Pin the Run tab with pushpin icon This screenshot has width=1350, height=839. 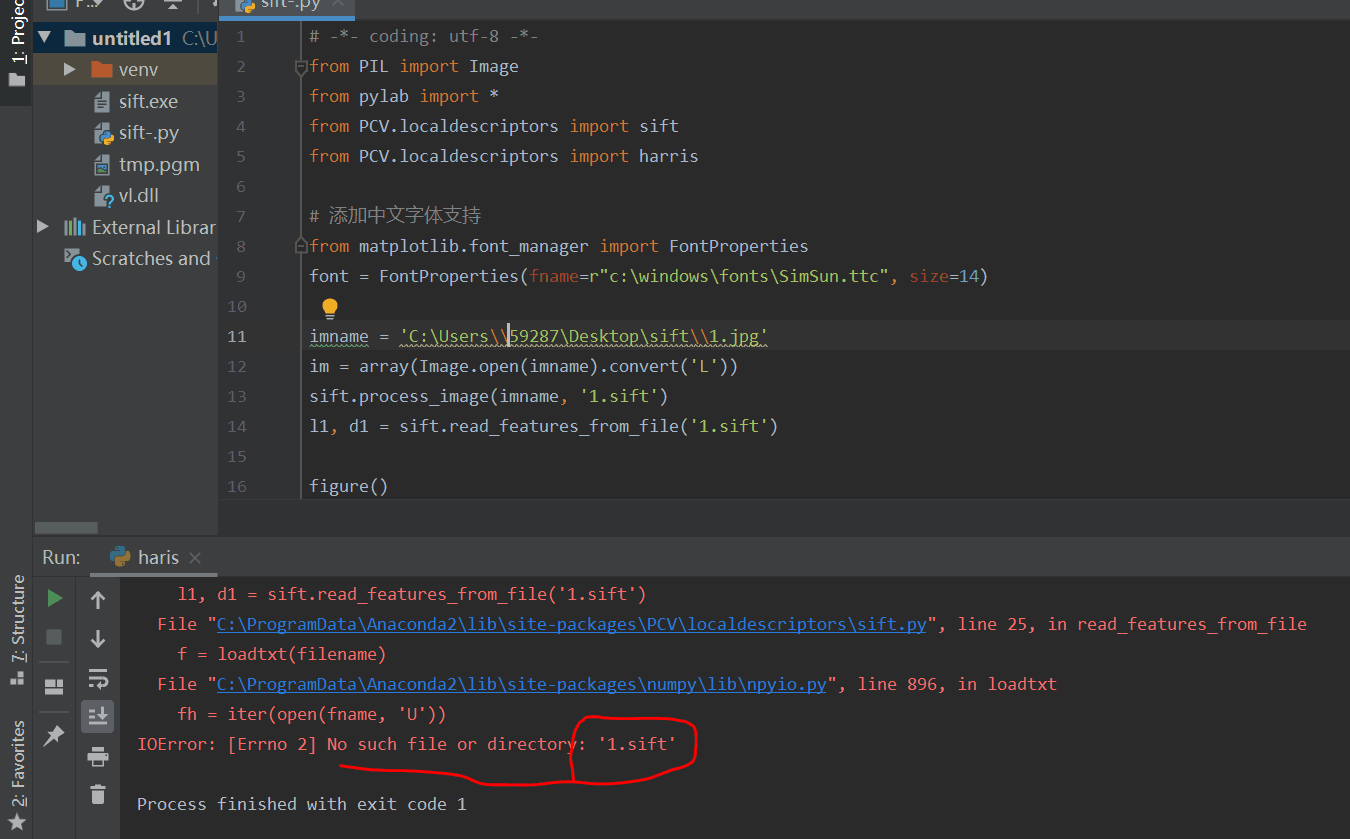point(55,736)
